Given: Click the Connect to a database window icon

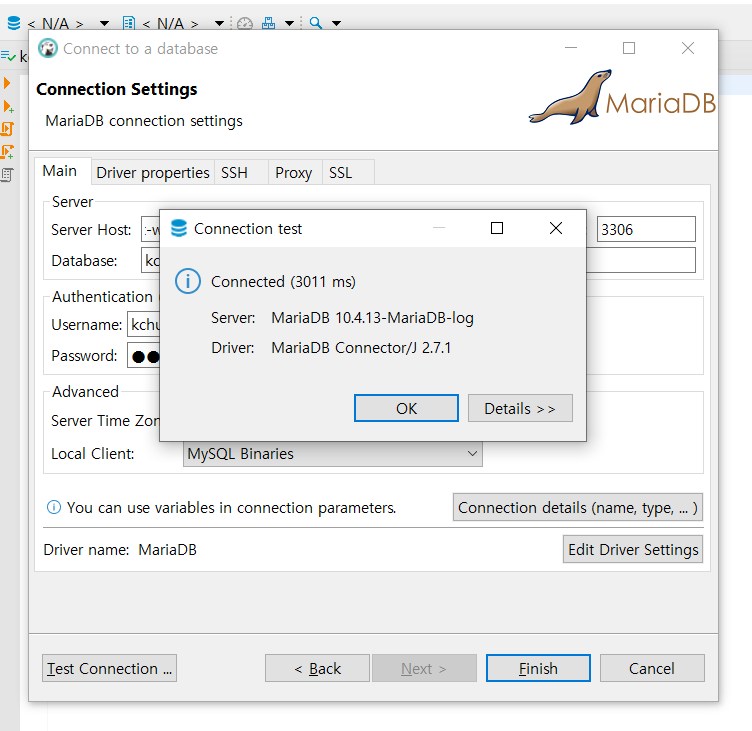Looking at the screenshot, I should coord(47,48).
